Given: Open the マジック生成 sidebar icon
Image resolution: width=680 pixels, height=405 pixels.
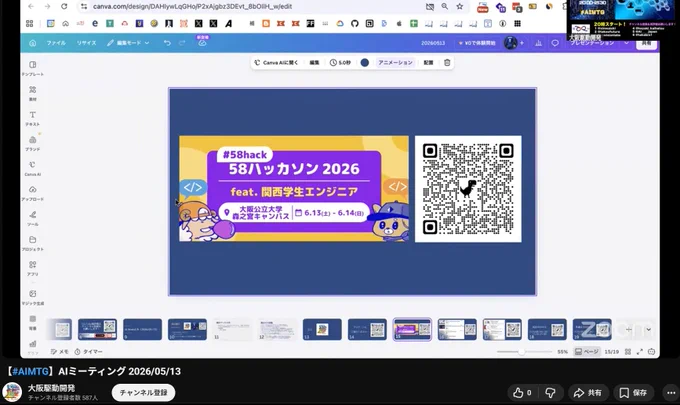Looking at the screenshot, I should pos(33,297).
